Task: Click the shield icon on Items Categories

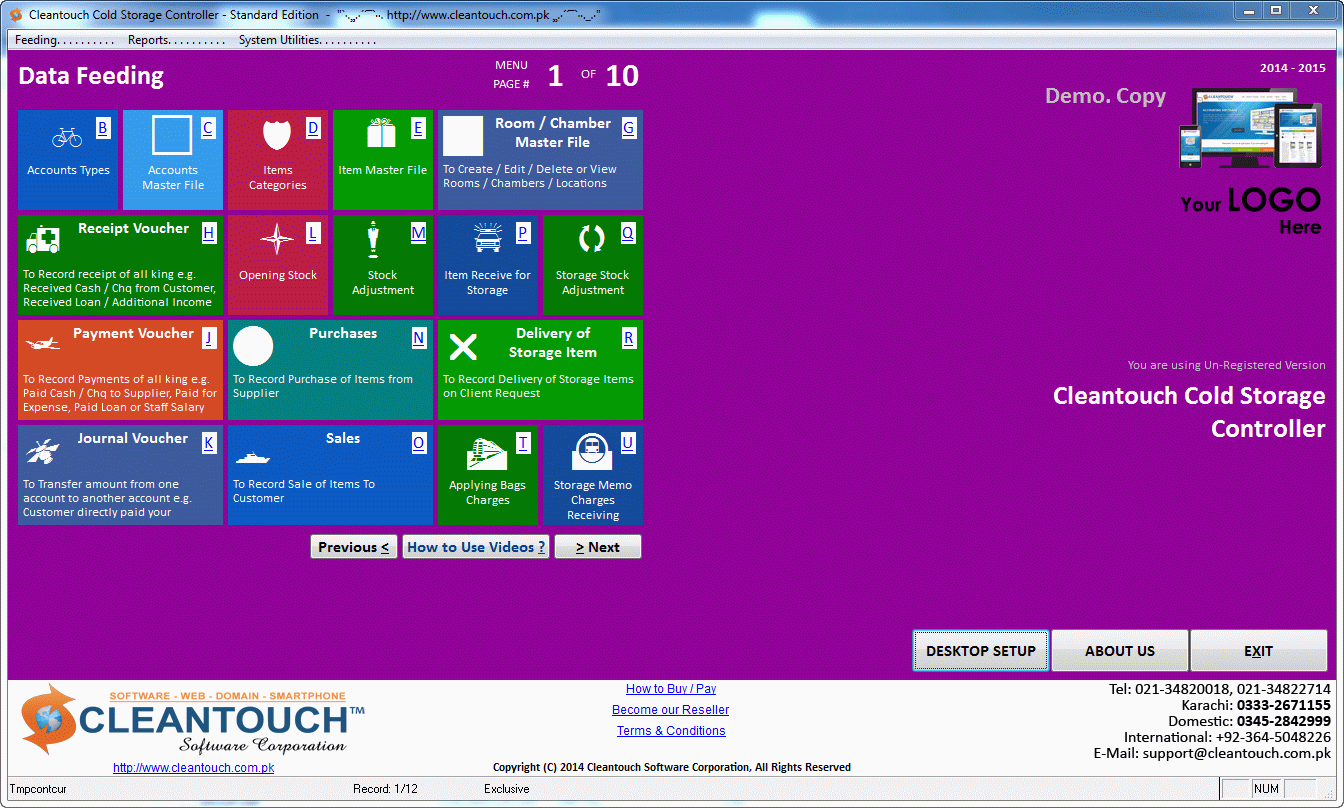Action: [x=277, y=135]
